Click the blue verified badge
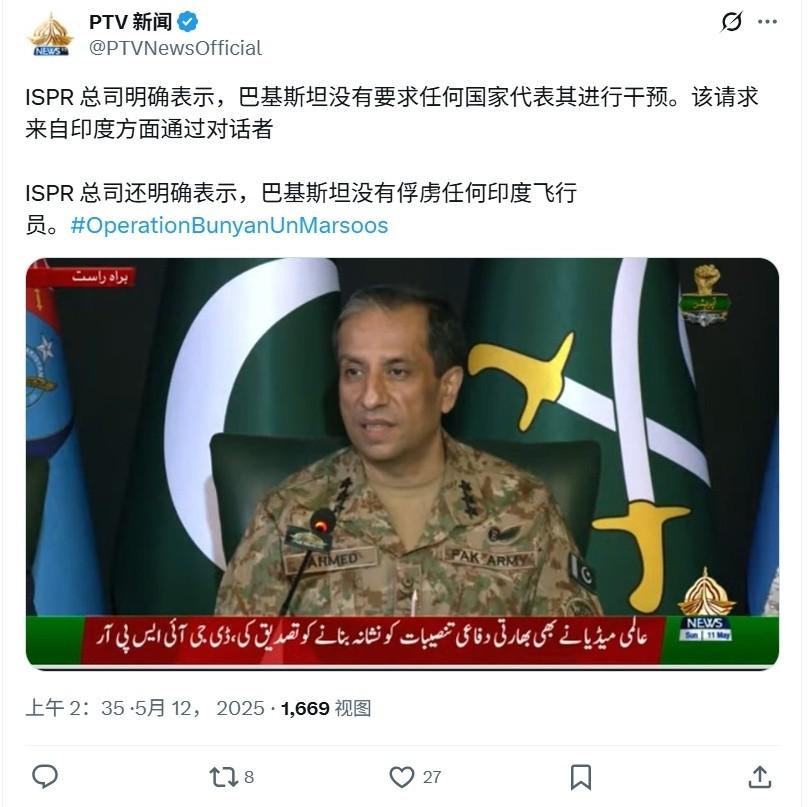This screenshot has height=807, width=811. point(188,22)
